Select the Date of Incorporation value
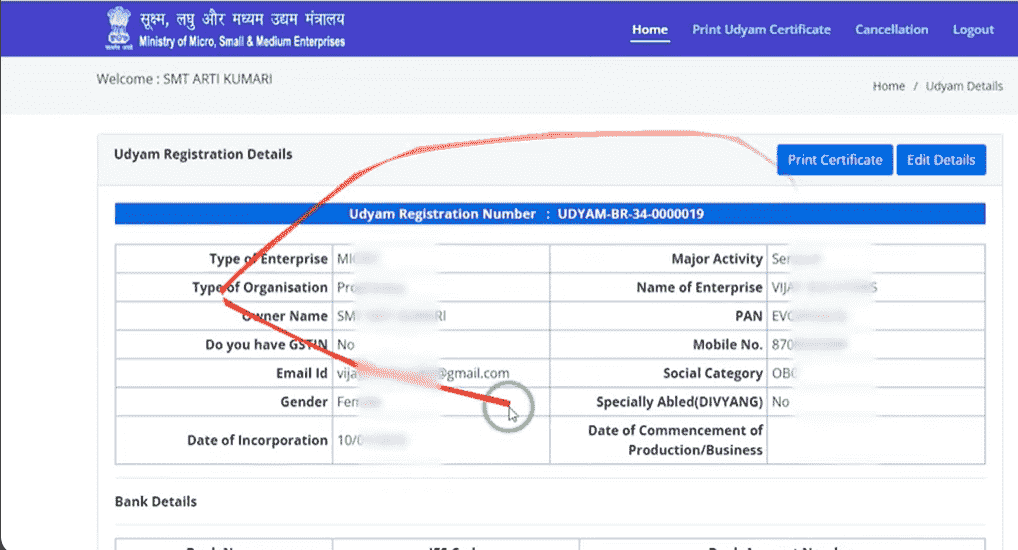The image size is (1018, 550). (370, 440)
